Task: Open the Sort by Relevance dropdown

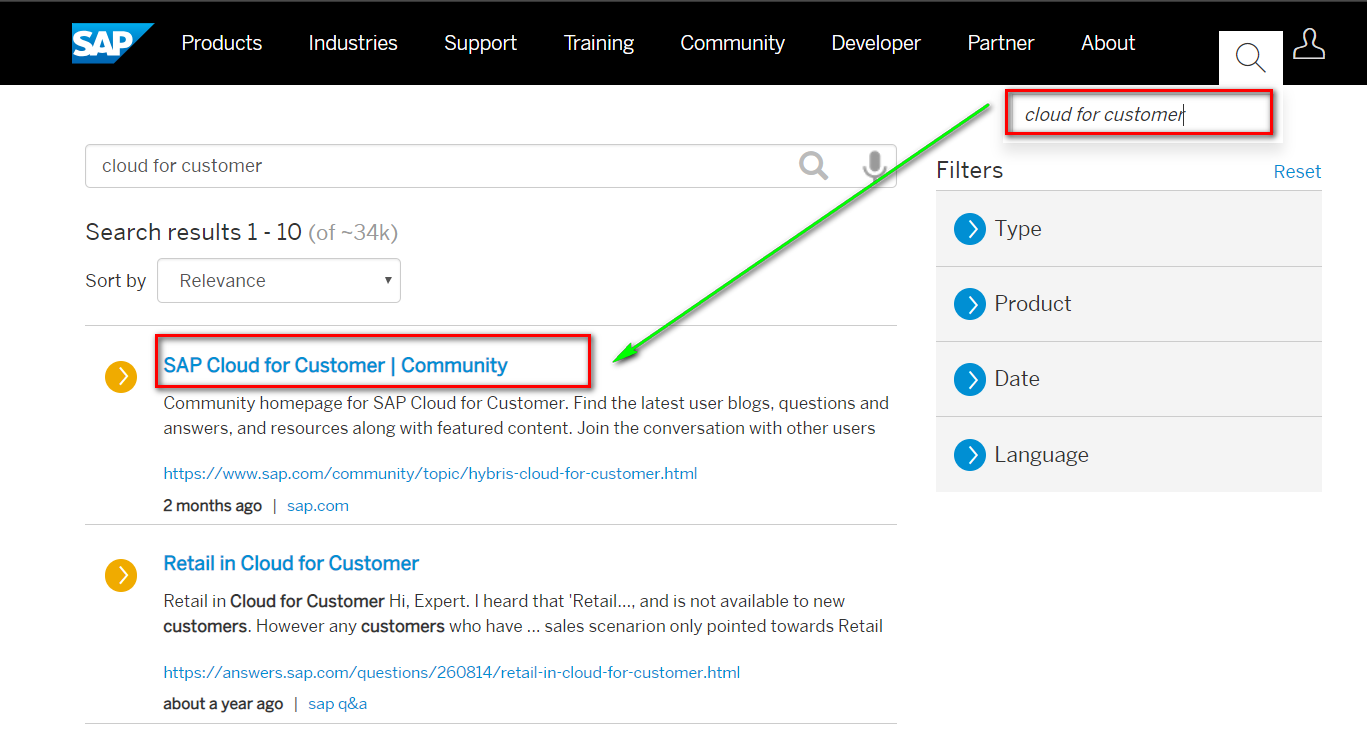Action: (279, 281)
